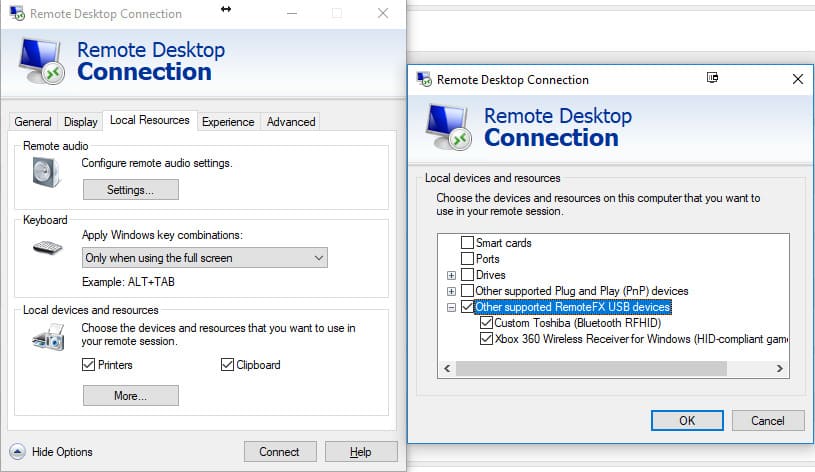The height and width of the screenshot is (472, 815).
Task: Uncheck Xbox 360 Wireless Receiver checkbox
Action: (486, 339)
